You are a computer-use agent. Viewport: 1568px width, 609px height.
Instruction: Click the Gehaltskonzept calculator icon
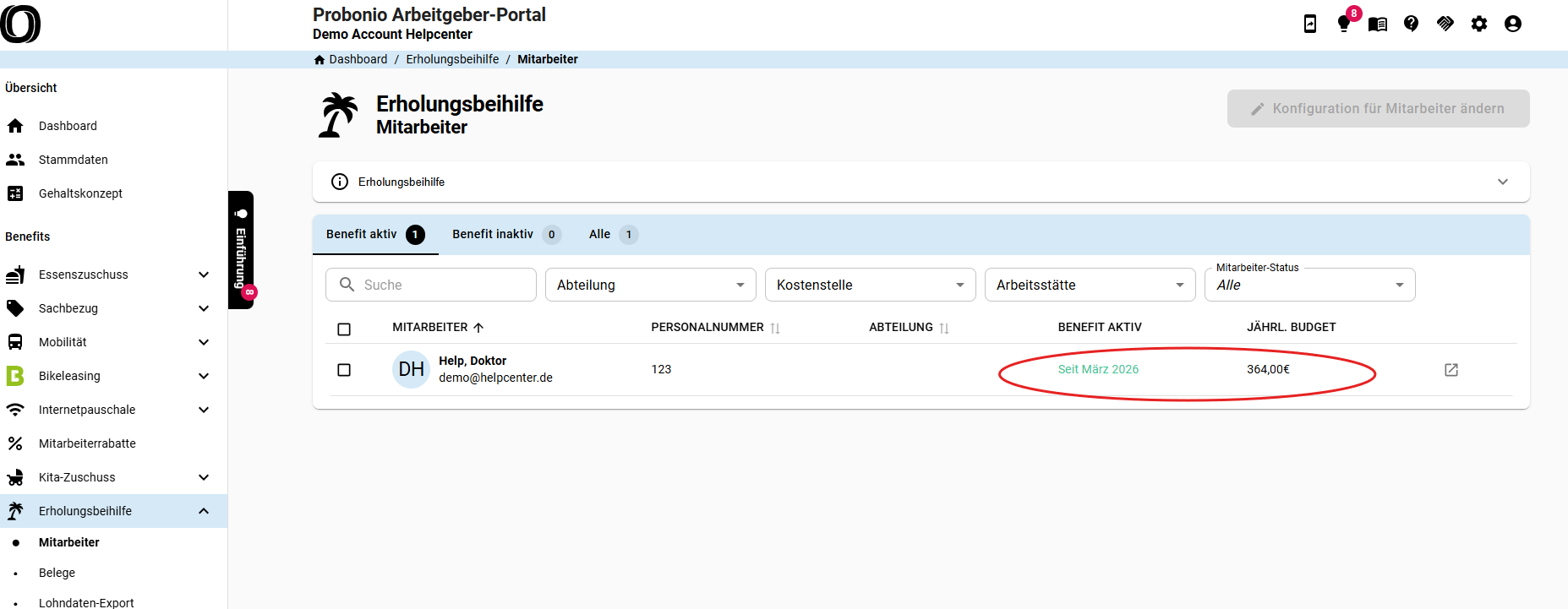(x=15, y=193)
